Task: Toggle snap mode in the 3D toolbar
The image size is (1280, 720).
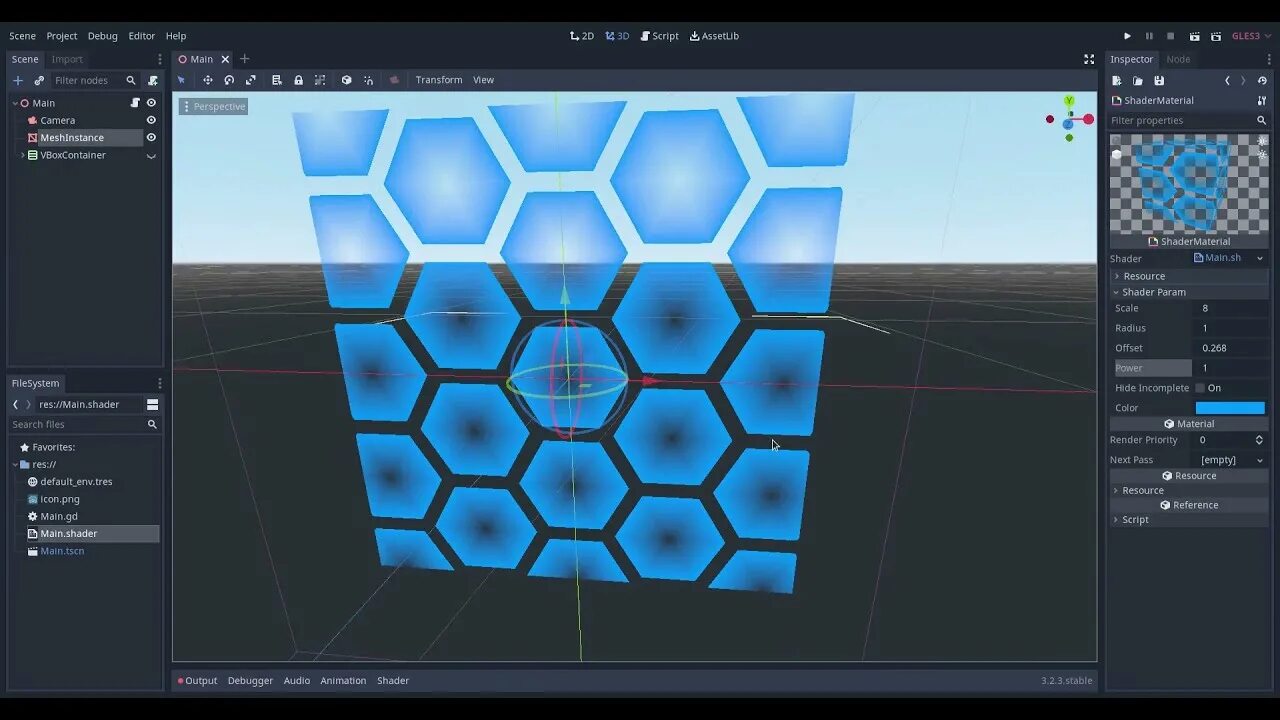Action: (368, 80)
